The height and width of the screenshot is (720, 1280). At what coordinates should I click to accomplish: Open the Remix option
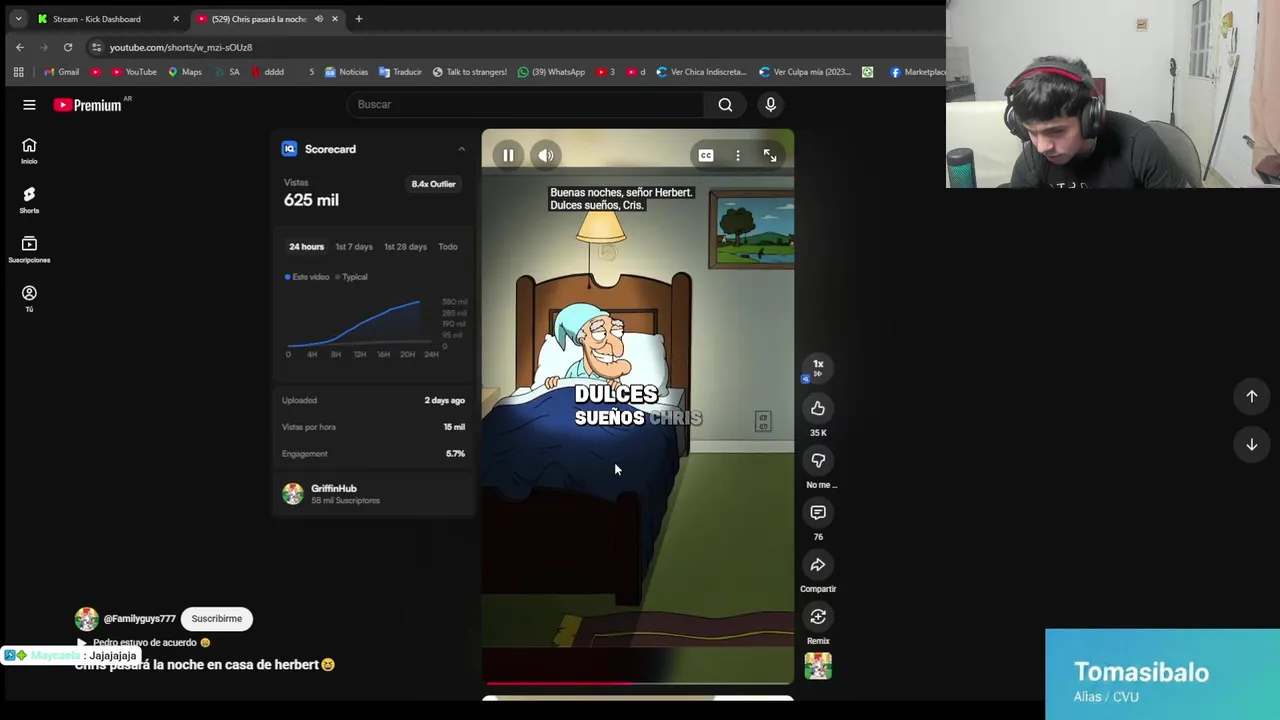(x=818, y=617)
